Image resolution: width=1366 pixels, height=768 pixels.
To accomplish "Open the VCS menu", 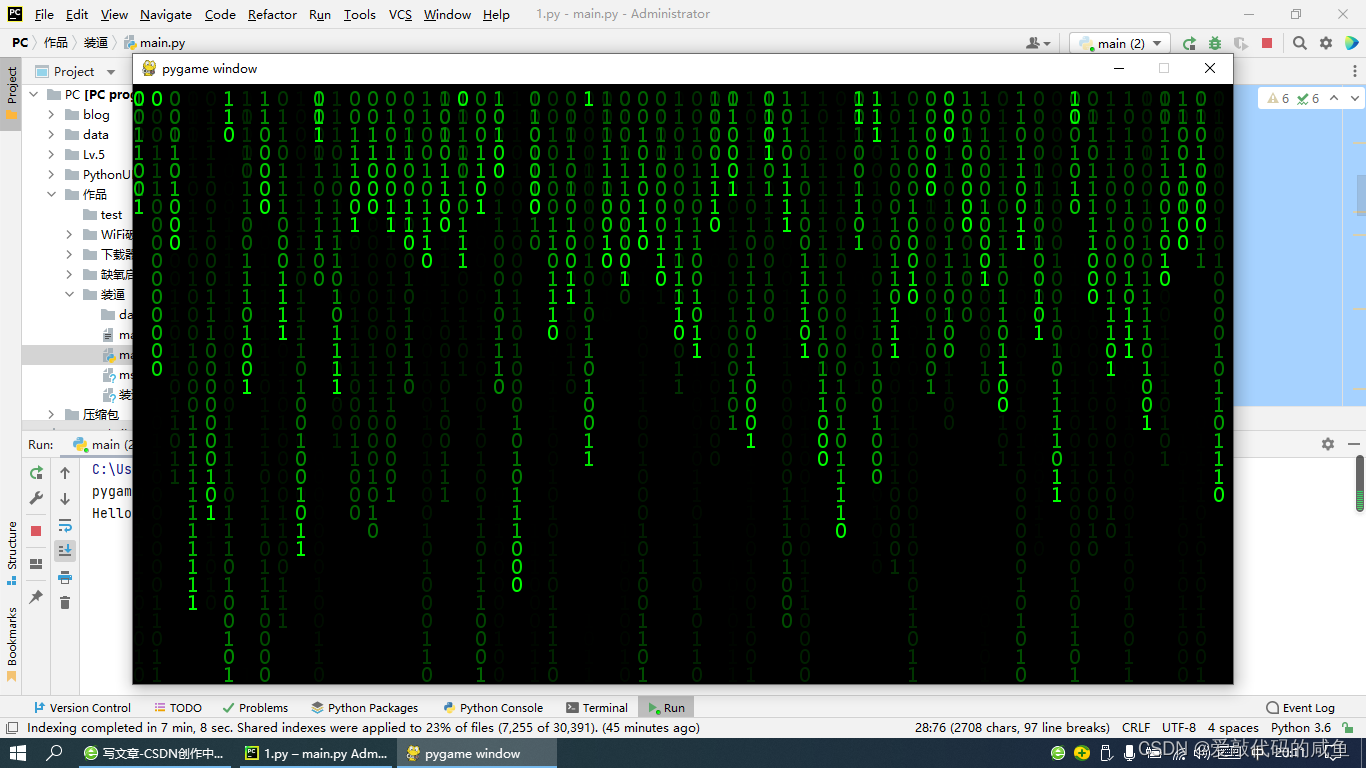I will 400,14.
